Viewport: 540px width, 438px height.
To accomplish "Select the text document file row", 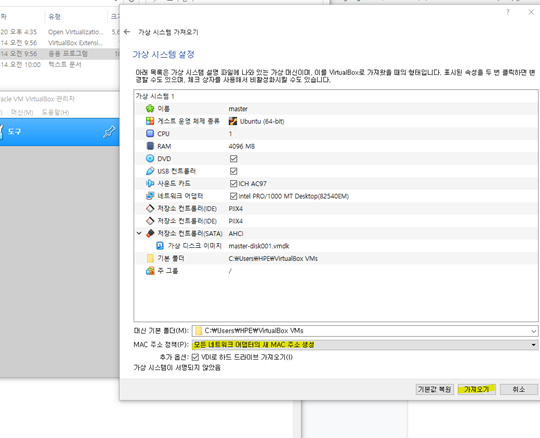I will 60,64.
